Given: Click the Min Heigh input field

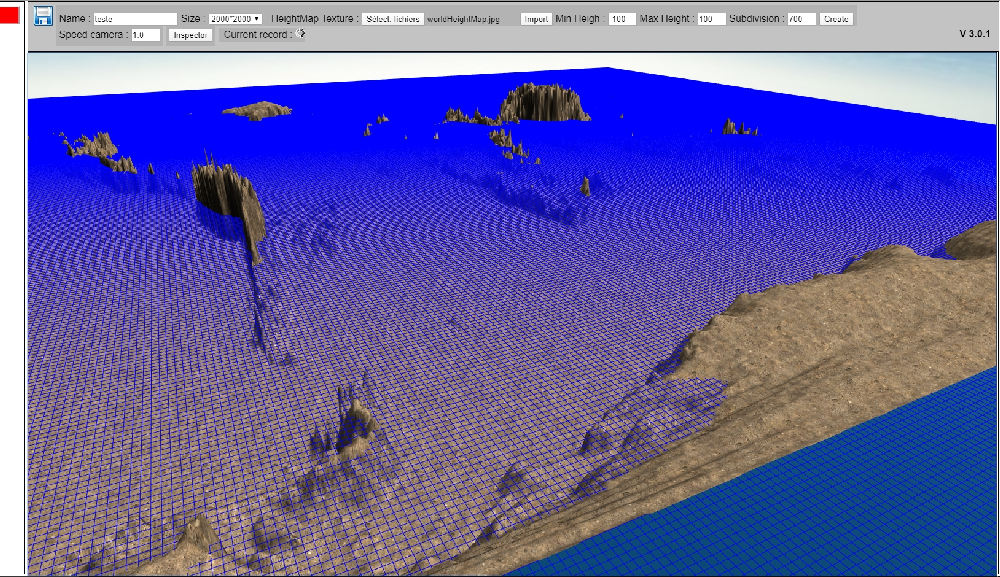Looking at the screenshot, I should pos(622,19).
